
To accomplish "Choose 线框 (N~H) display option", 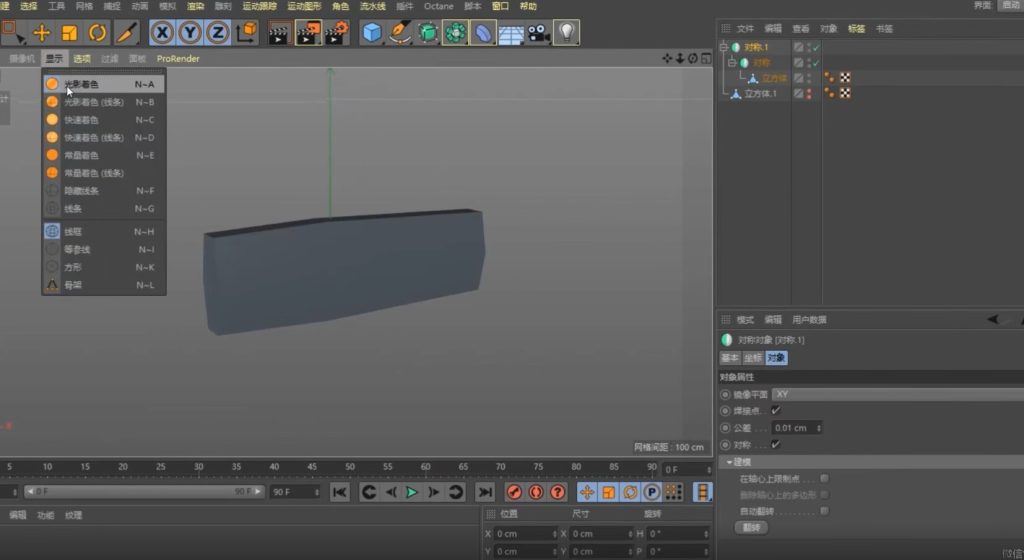I will tap(103, 232).
